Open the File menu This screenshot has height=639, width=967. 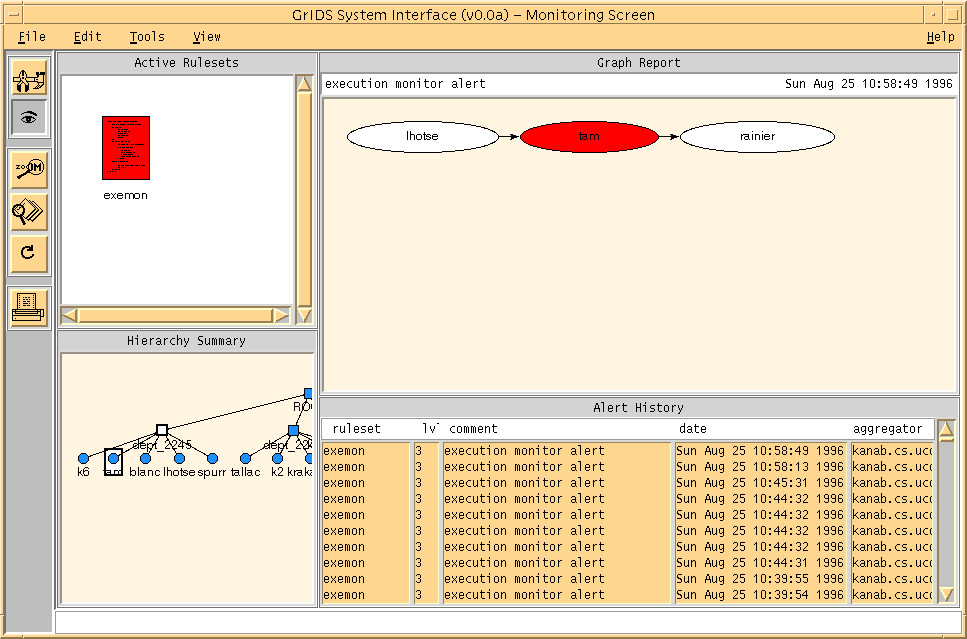click(x=32, y=37)
